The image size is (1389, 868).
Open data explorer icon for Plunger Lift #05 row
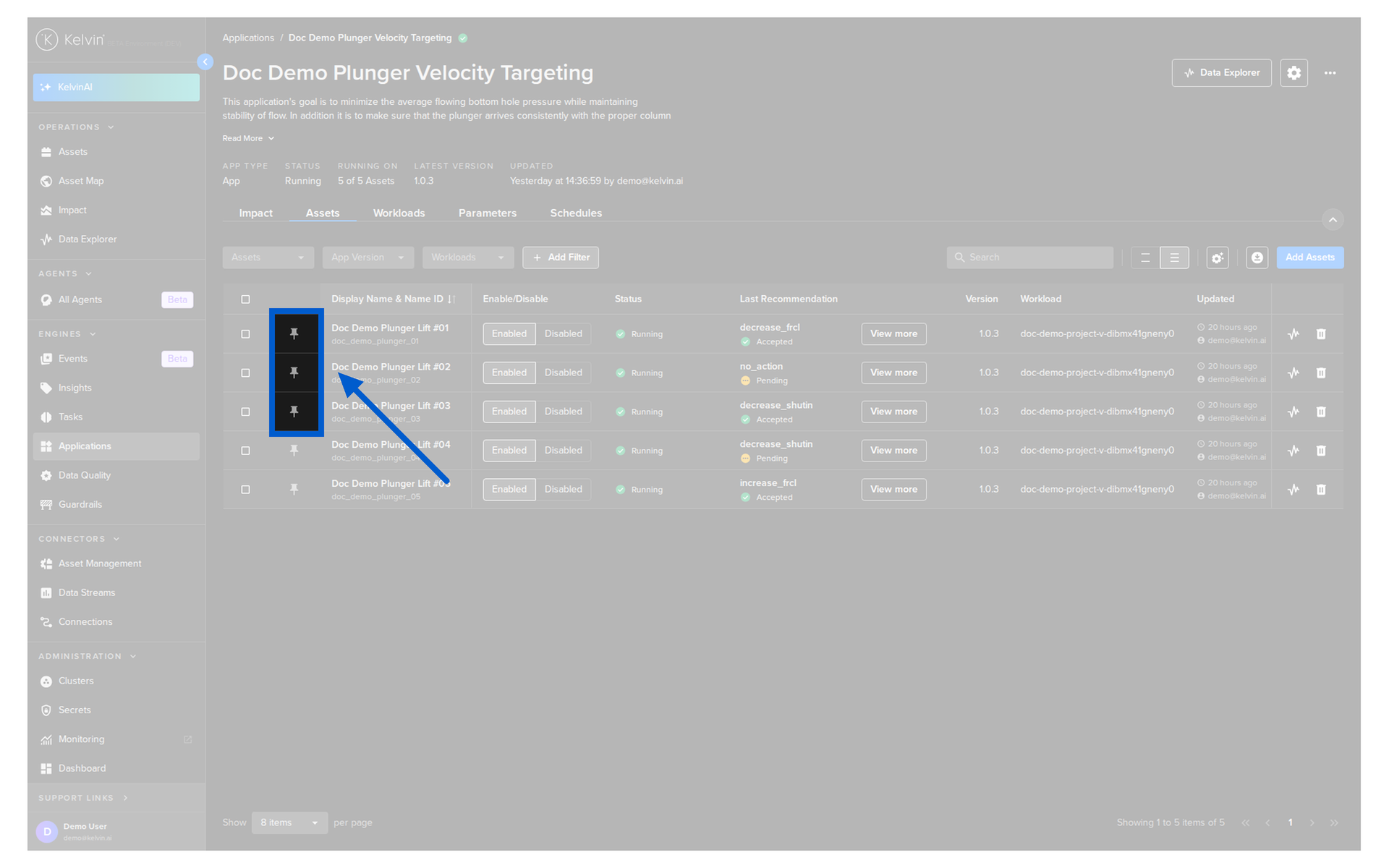click(1294, 490)
